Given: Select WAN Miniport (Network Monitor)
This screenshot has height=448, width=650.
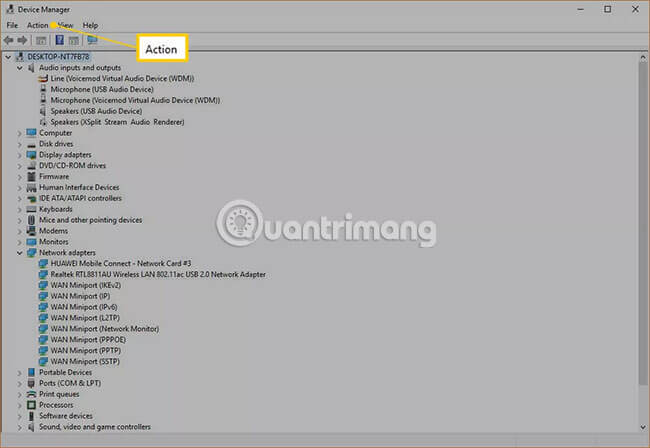Looking at the screenshot, I should [x=104, y=329].
